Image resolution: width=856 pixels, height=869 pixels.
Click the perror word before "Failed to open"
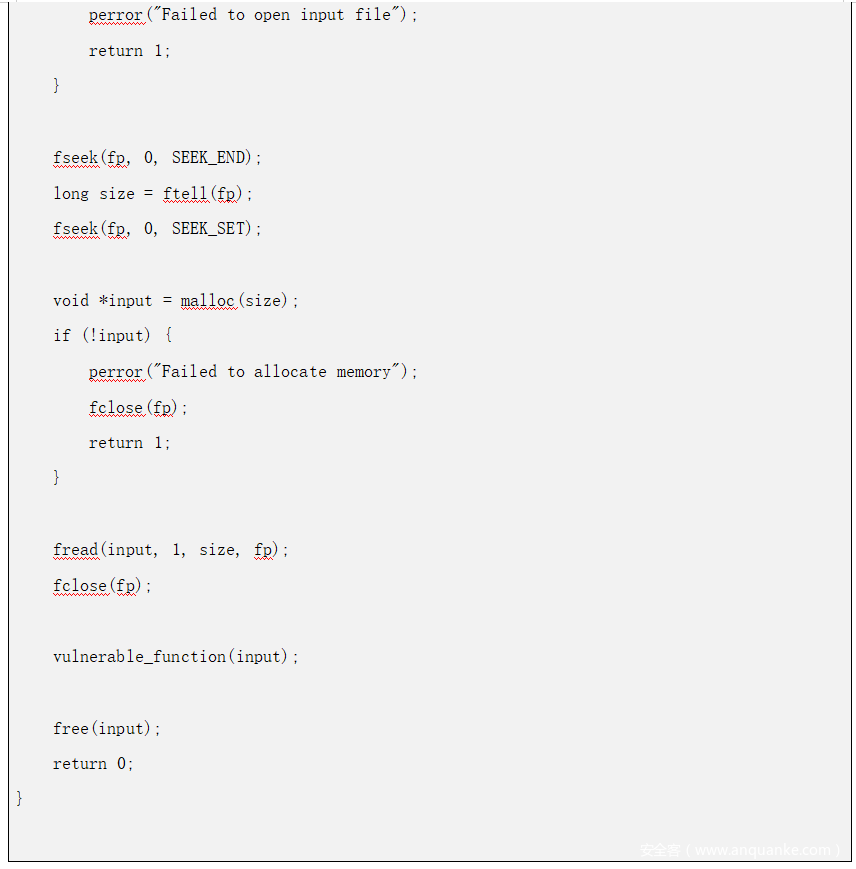tap(116, 15)
